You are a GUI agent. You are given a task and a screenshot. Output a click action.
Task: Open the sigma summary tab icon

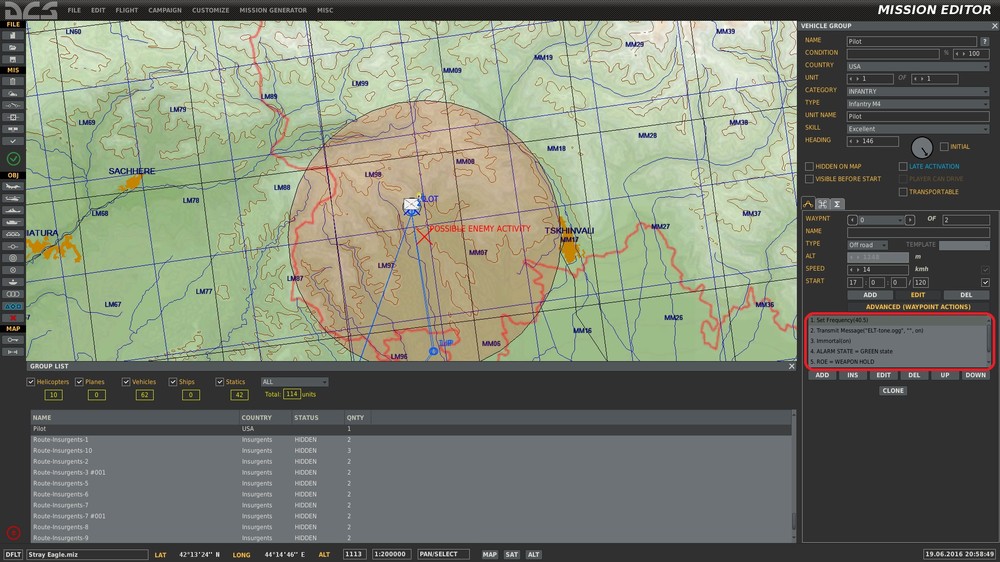838,204
